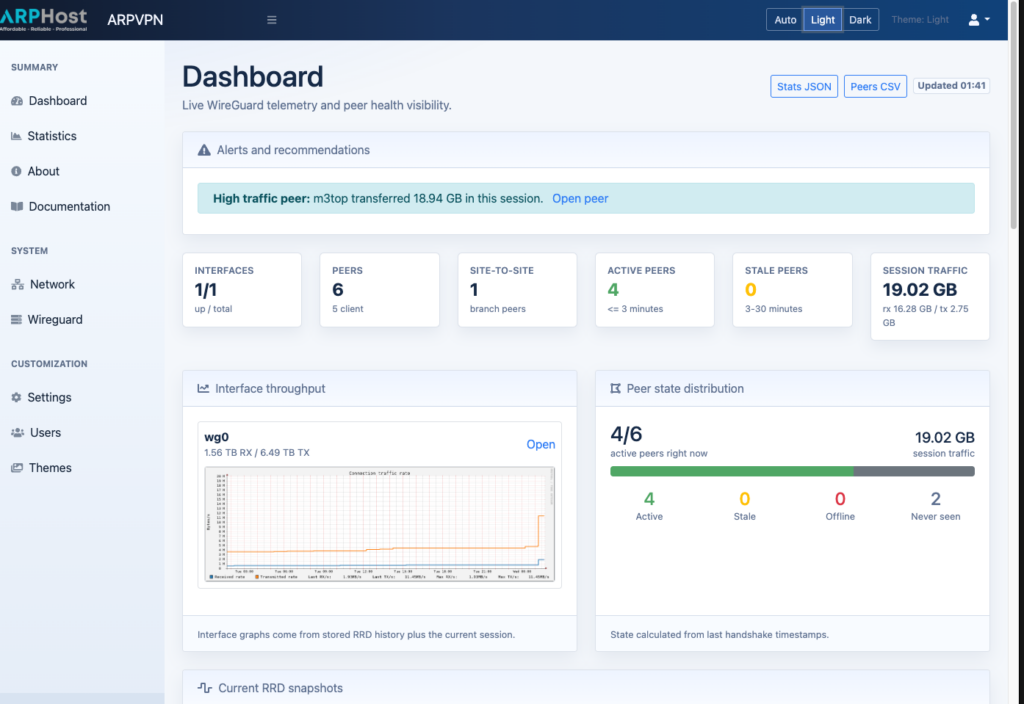Image resolution: width=1024 pixels, height=704 pixels.
Task: Click the Settings gear icon
Action: pyautogui.click(x=18, y=397)
